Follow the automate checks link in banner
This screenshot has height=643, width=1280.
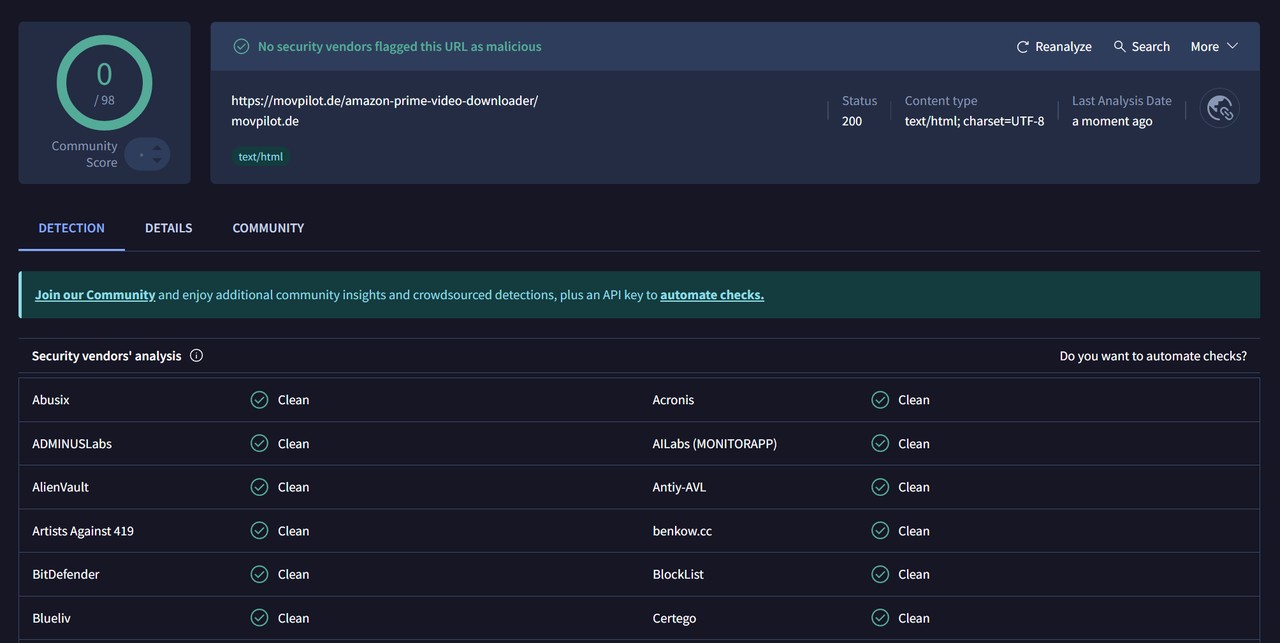pos(711,295)
